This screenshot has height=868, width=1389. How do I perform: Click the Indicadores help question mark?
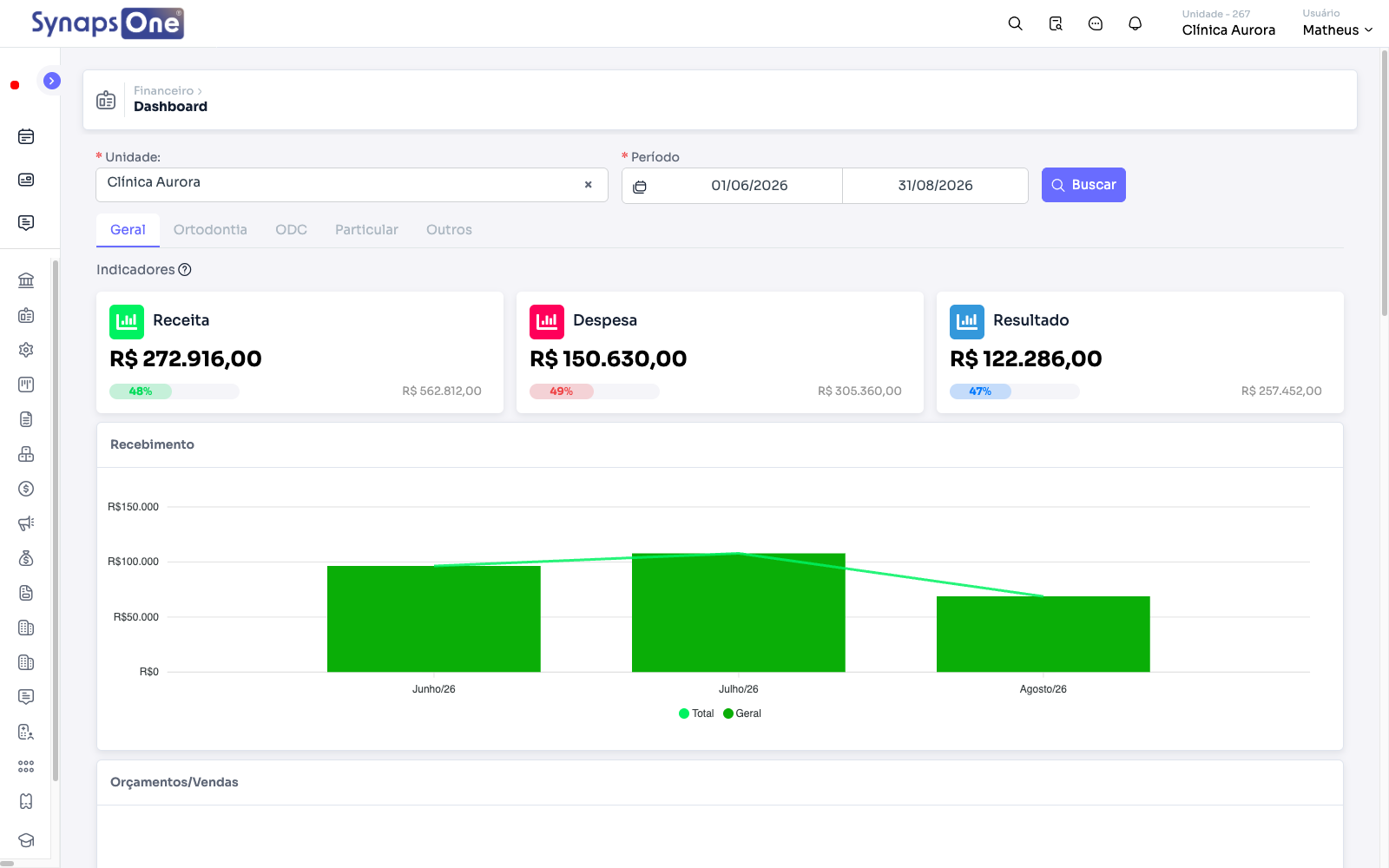click(185, 270)
